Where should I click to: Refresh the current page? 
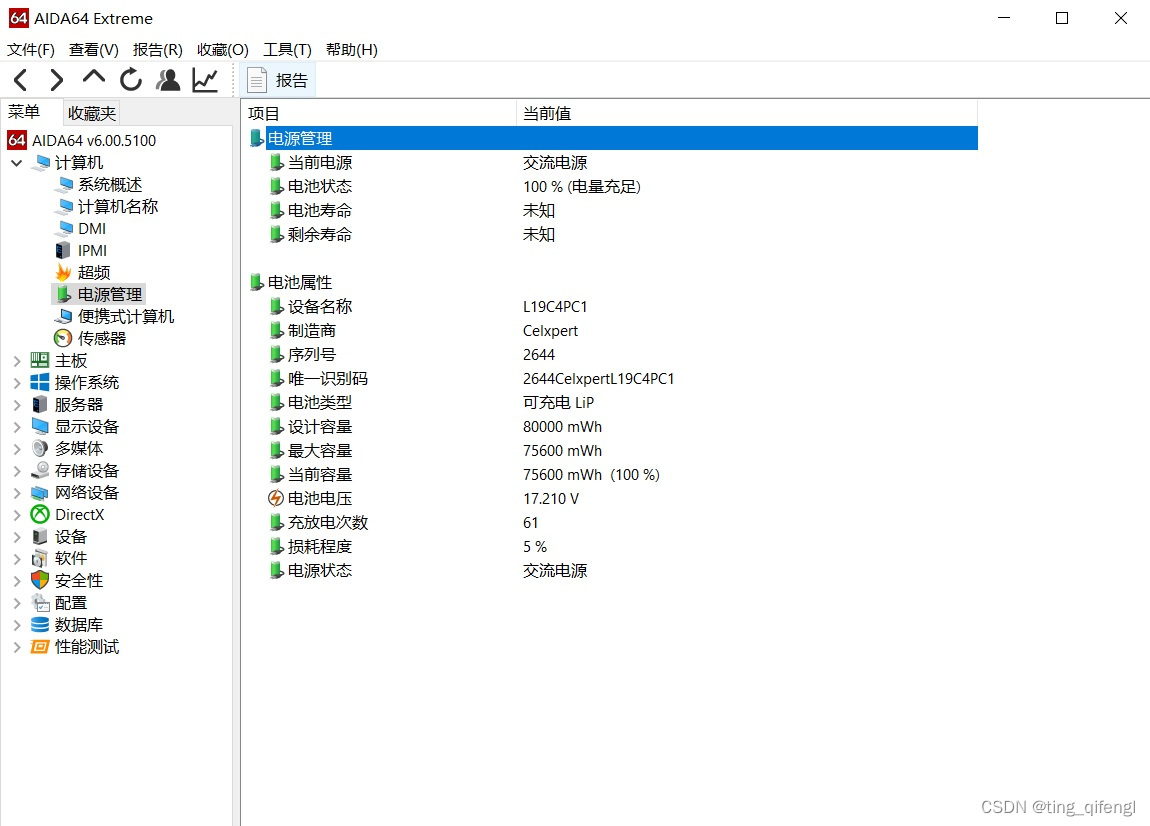pyautogui.click(x=131, y=79)
